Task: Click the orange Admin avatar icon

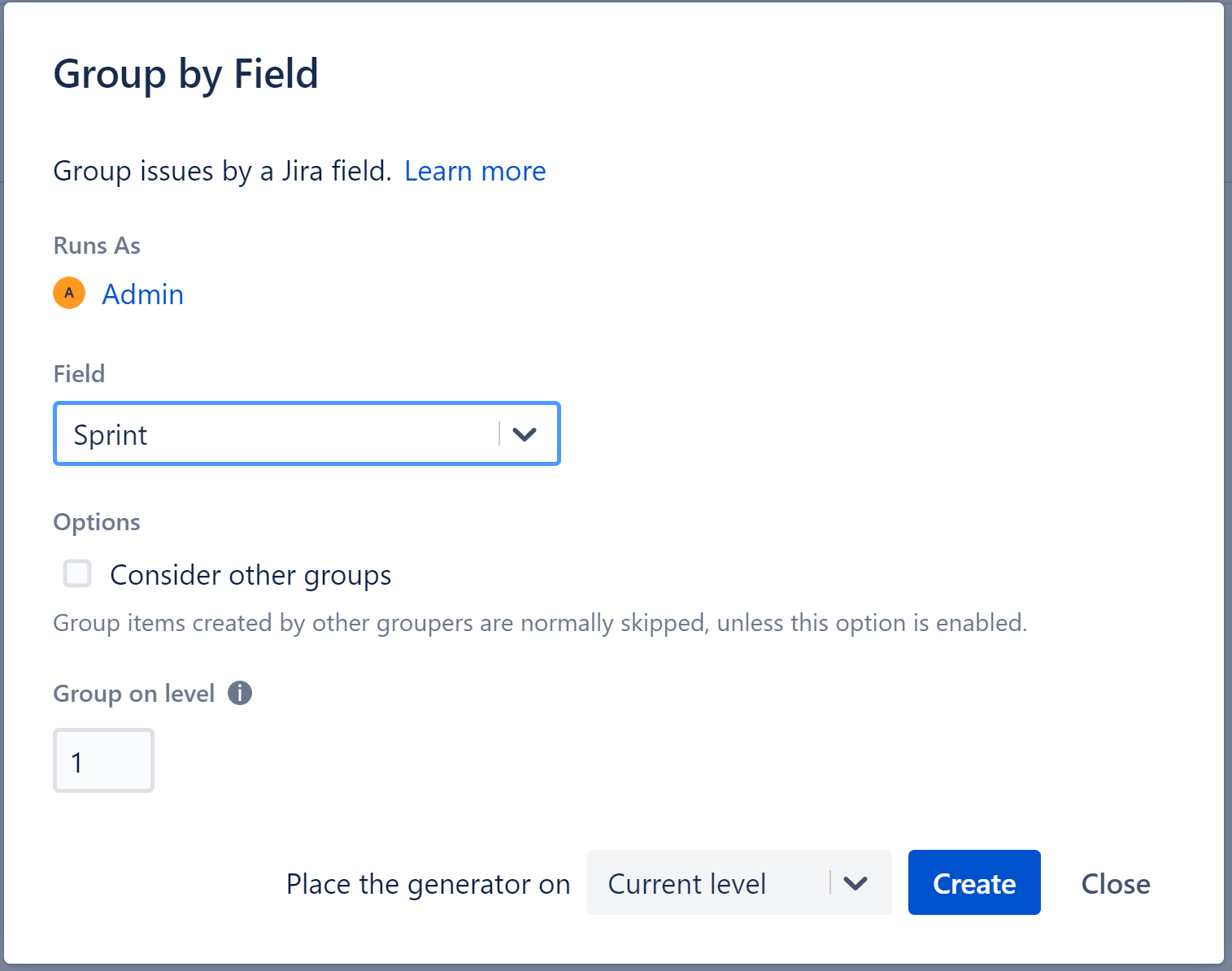Action: (69, 294)
